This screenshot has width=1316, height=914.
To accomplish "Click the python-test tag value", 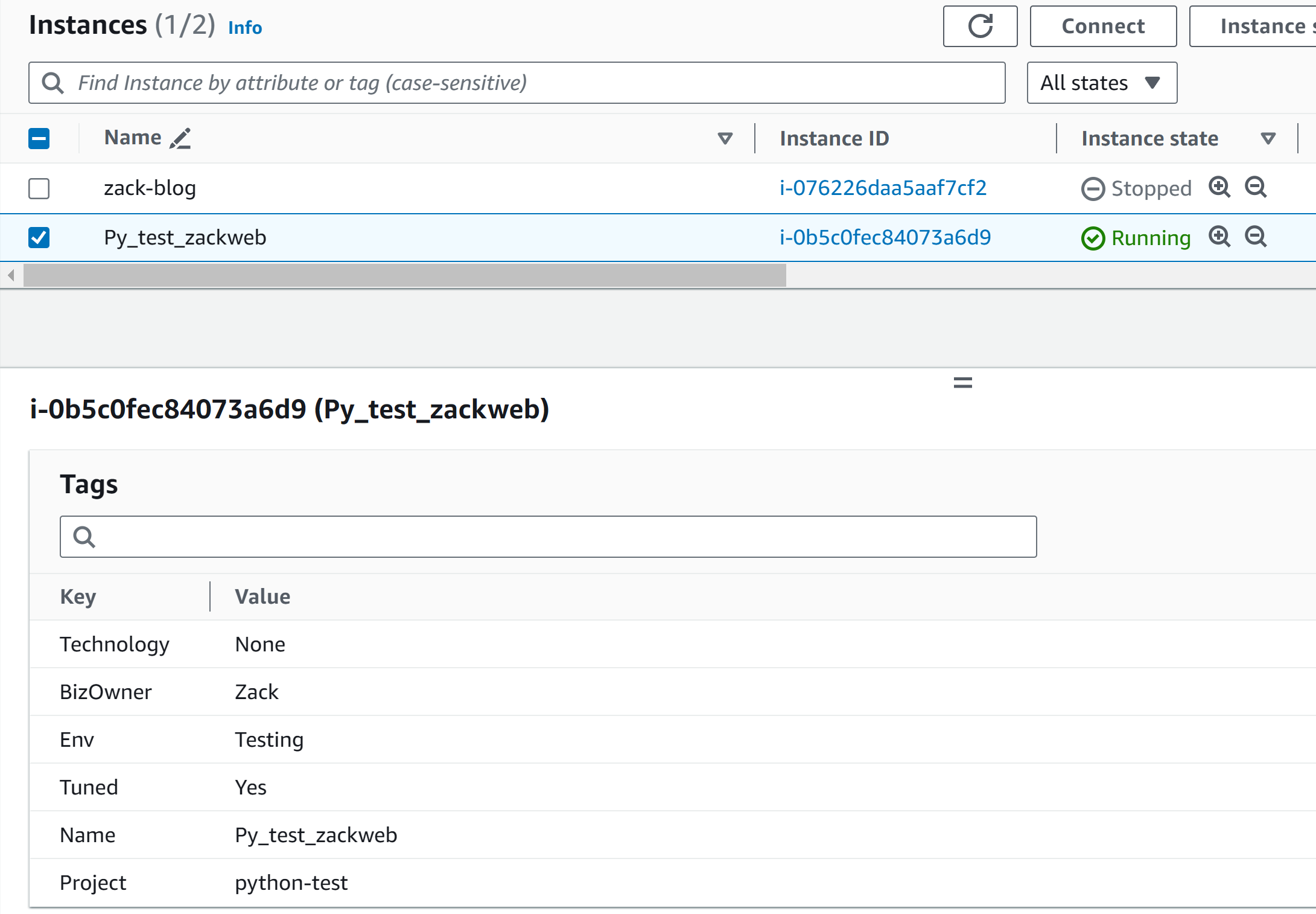I will click(291, 883).
